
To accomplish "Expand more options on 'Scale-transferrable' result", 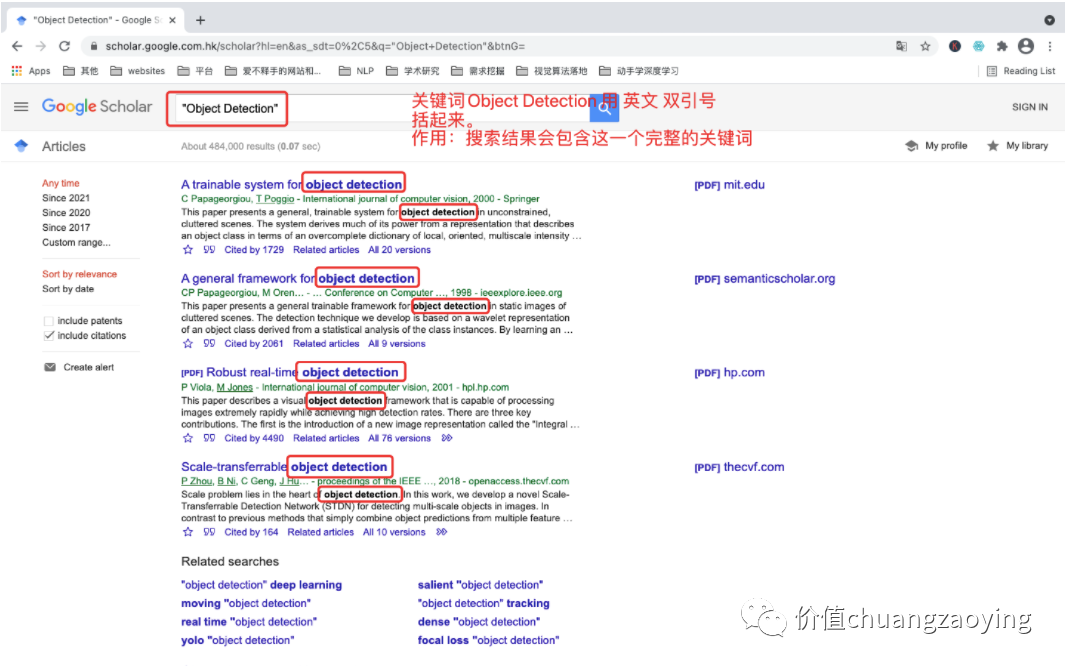I will click(441, 531).
